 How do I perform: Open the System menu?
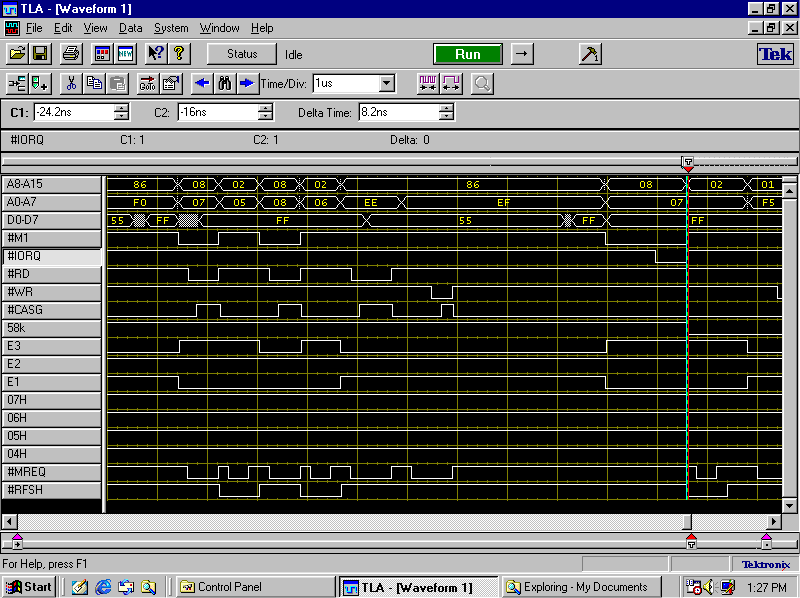point(171,28)
